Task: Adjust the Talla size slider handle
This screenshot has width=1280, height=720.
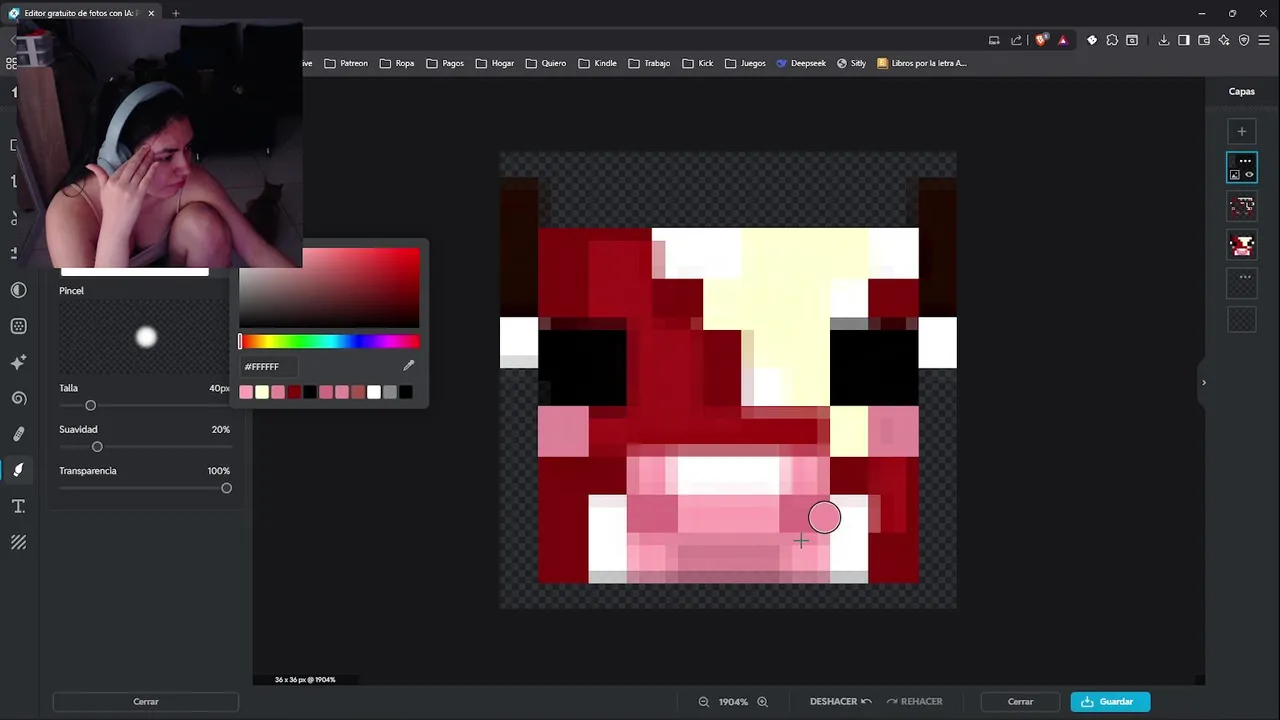Action: point(90,405)
